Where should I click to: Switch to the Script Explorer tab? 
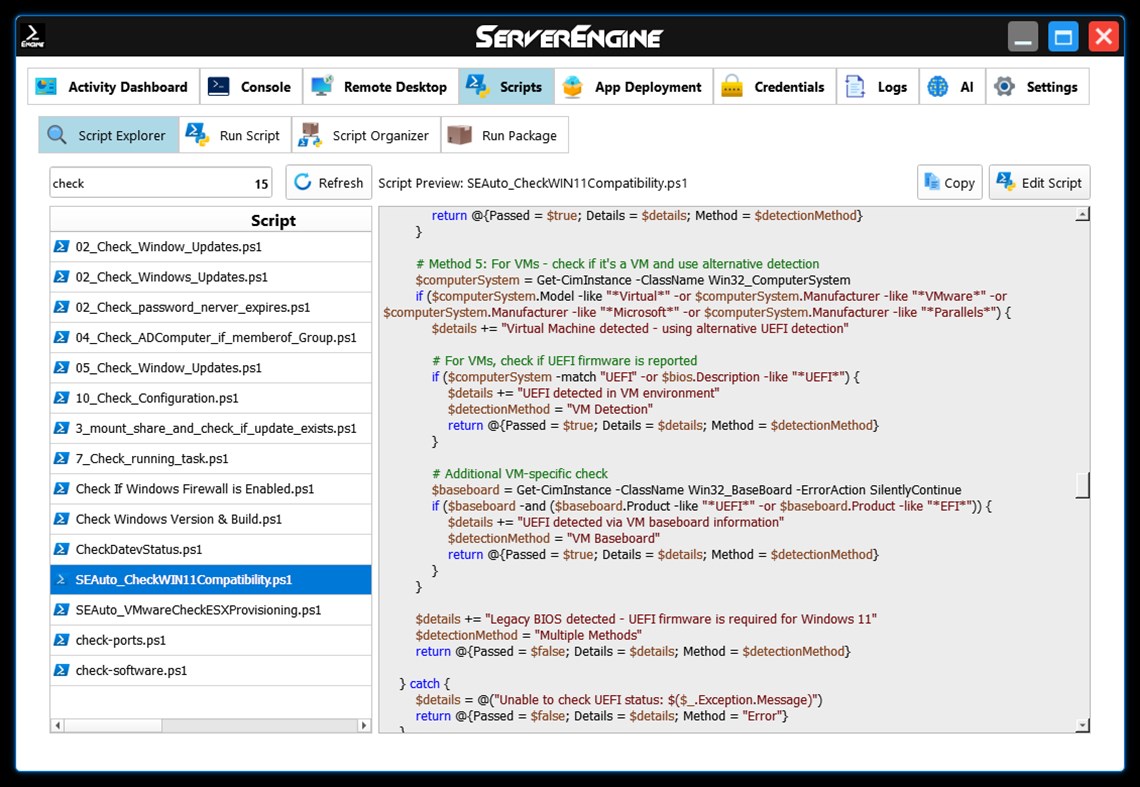coord(56,134)
